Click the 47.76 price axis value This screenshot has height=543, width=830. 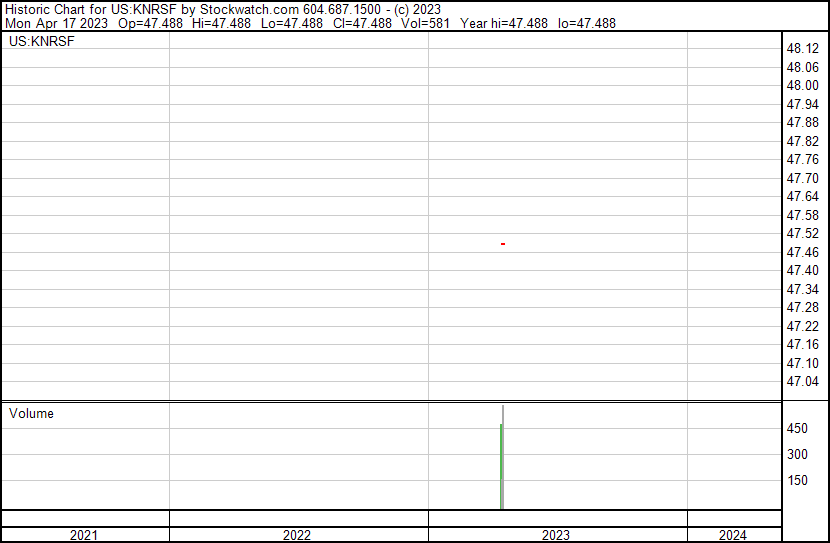tap(802, 159)
